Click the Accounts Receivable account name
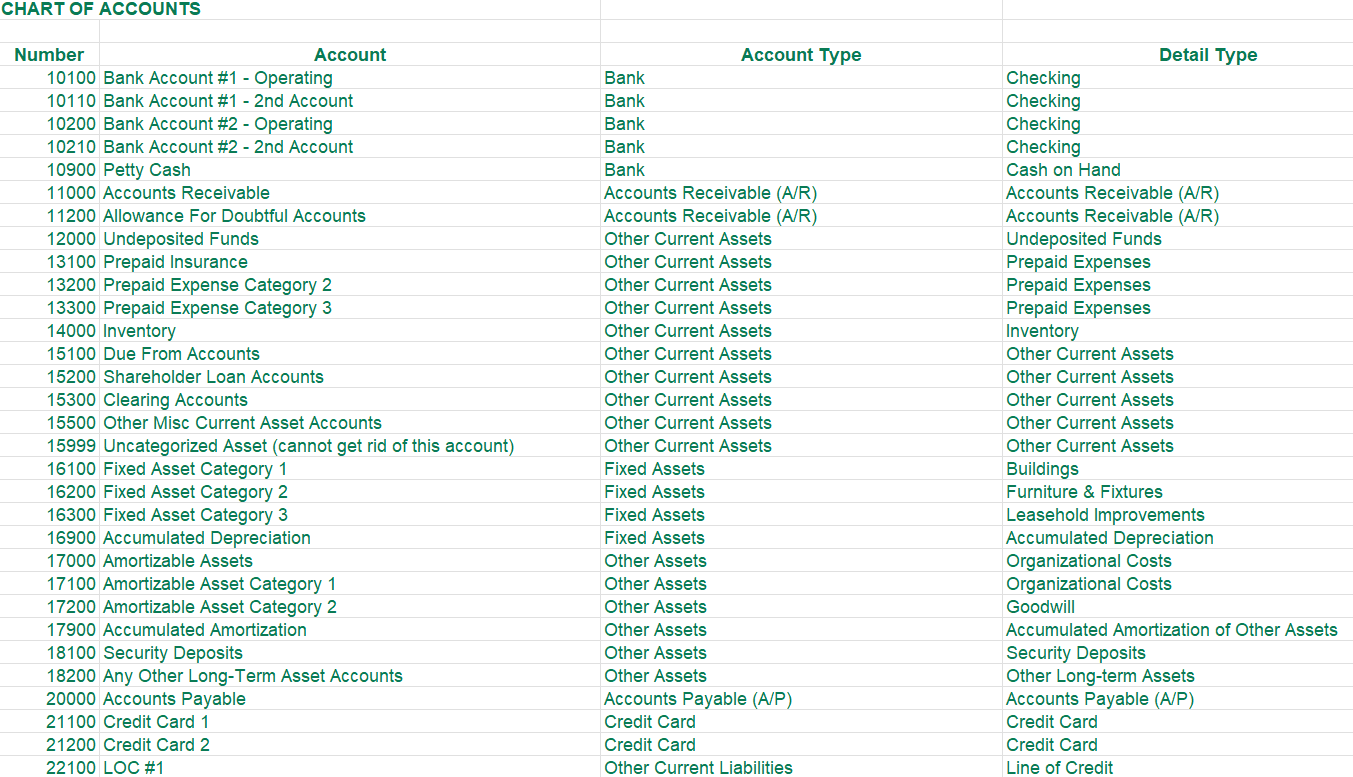 186,193
